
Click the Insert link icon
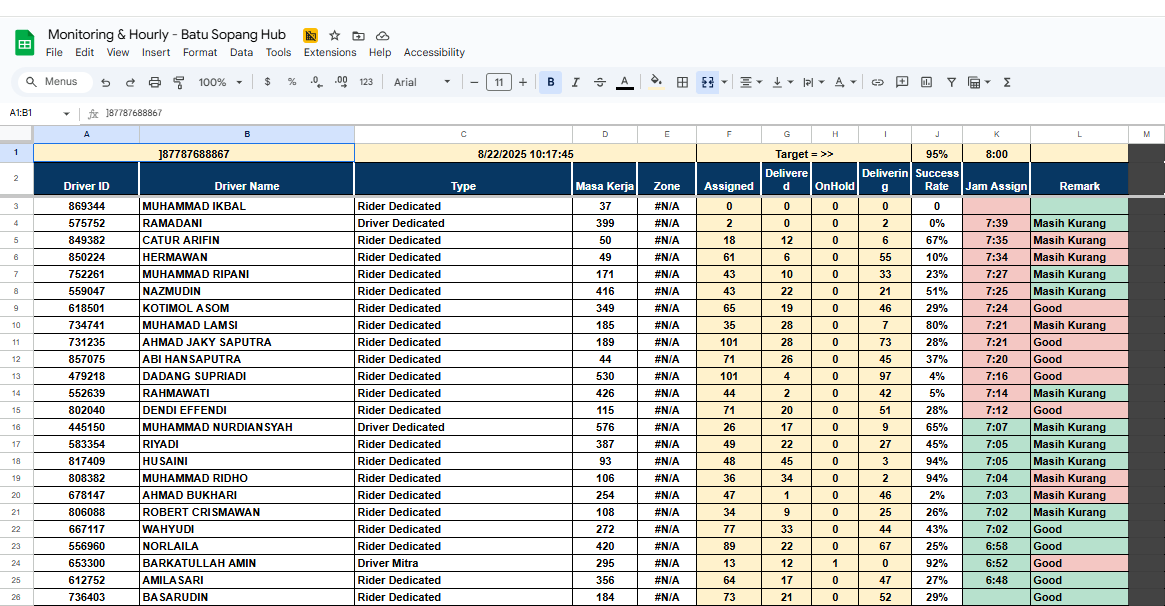(x=877, y=82)
